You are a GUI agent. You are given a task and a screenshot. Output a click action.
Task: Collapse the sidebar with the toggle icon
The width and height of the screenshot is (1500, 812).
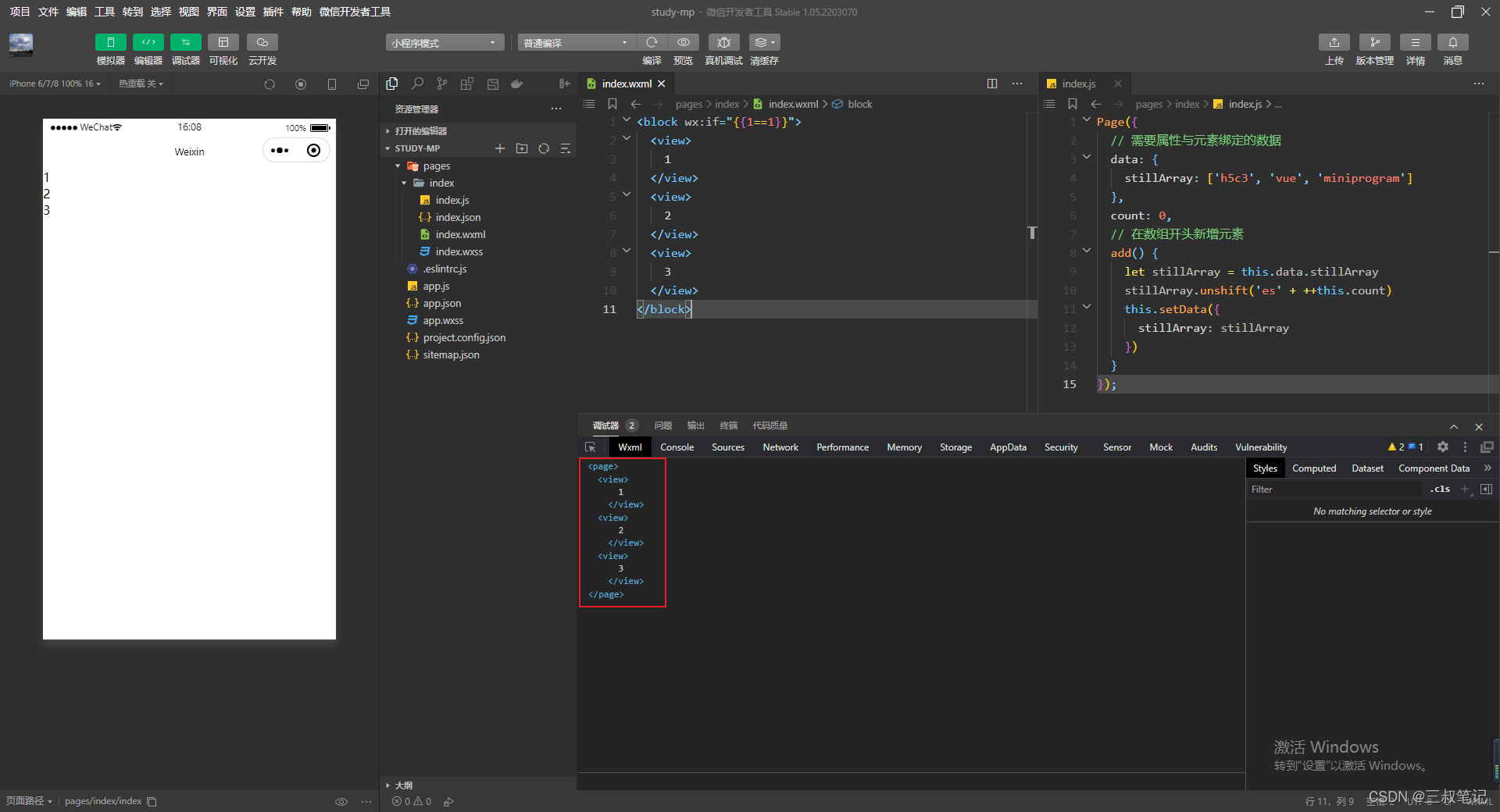click(565, 84)
